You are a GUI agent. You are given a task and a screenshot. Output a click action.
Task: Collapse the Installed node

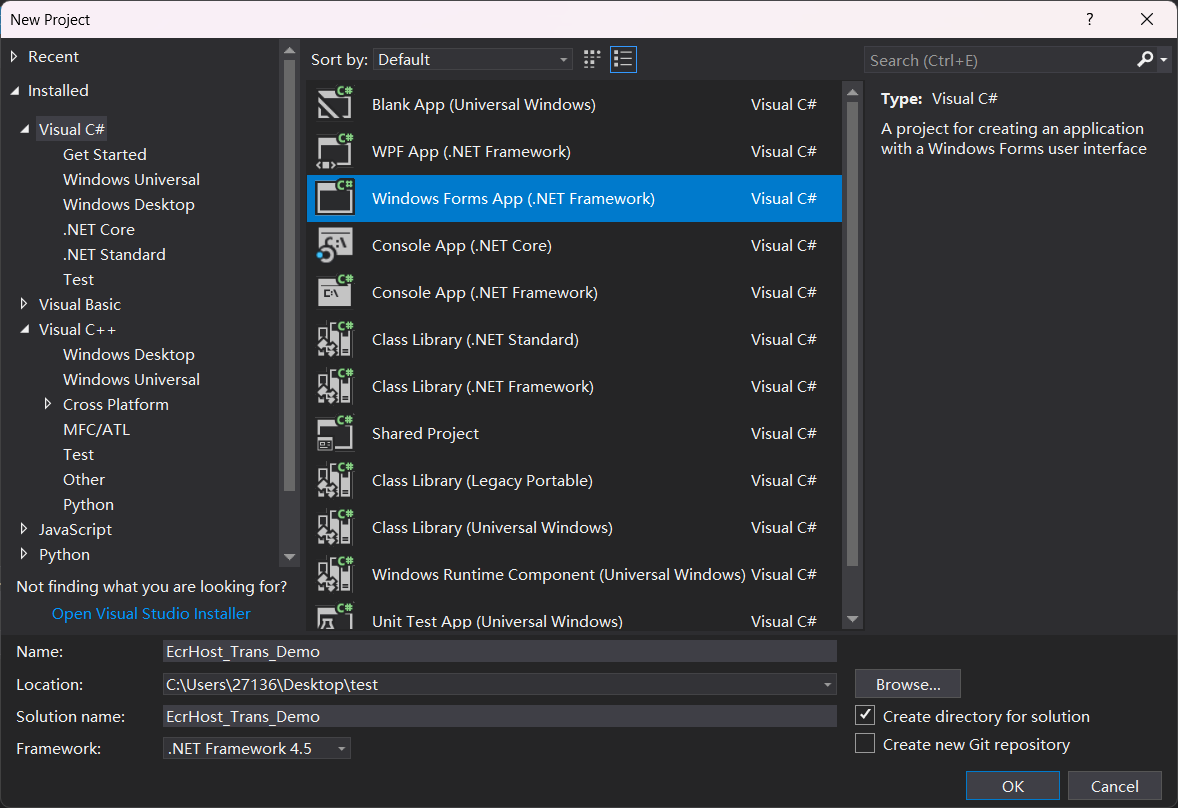(x=14, y=91)
